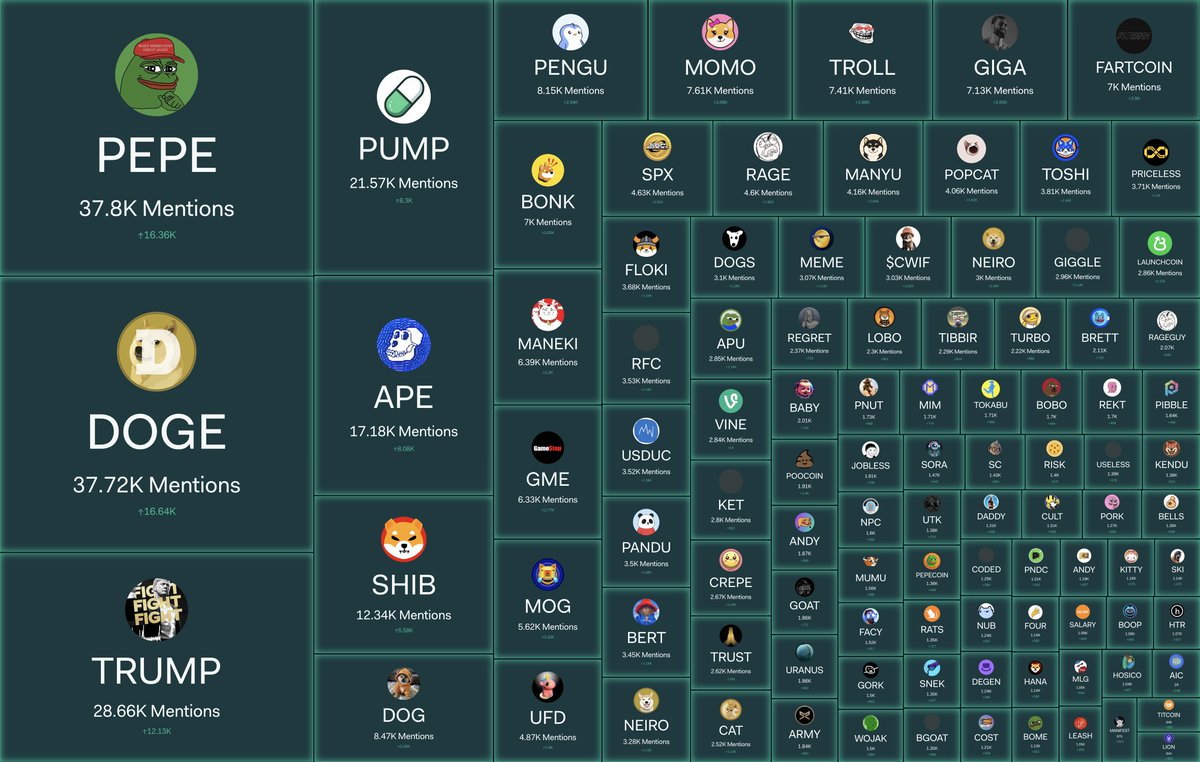The height and width of the screenshot is (762, 1200).
Task: Select '17.18K Mentions' under APE
Action: [404, 431]
